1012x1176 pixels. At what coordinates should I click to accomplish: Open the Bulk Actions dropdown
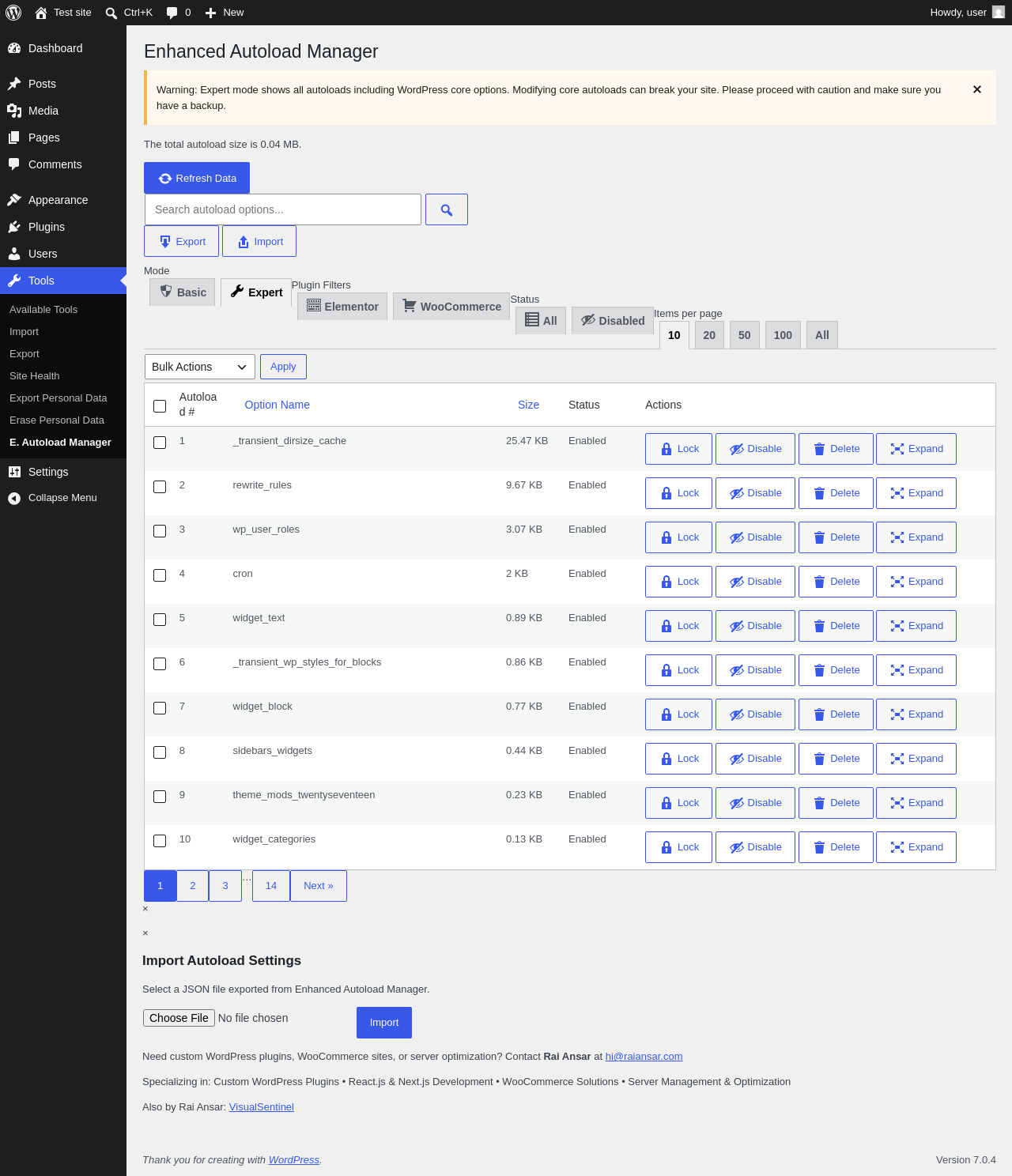pos(200,367)
